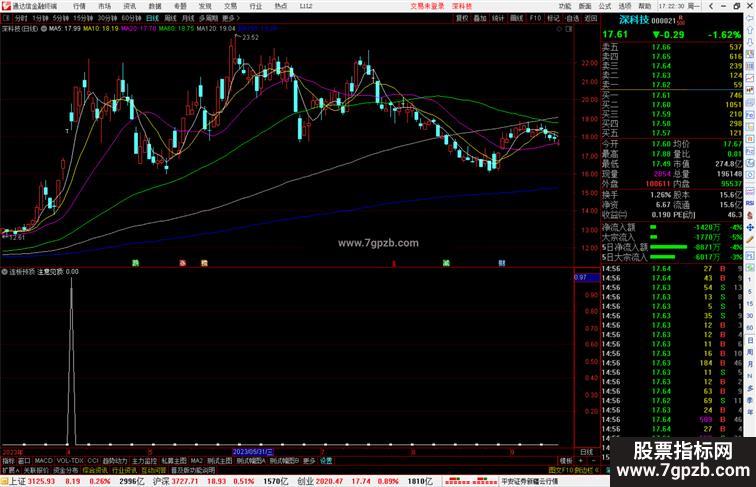Open the 行业 menu
This screenshot has width=756, height=487.
point(256,6)
